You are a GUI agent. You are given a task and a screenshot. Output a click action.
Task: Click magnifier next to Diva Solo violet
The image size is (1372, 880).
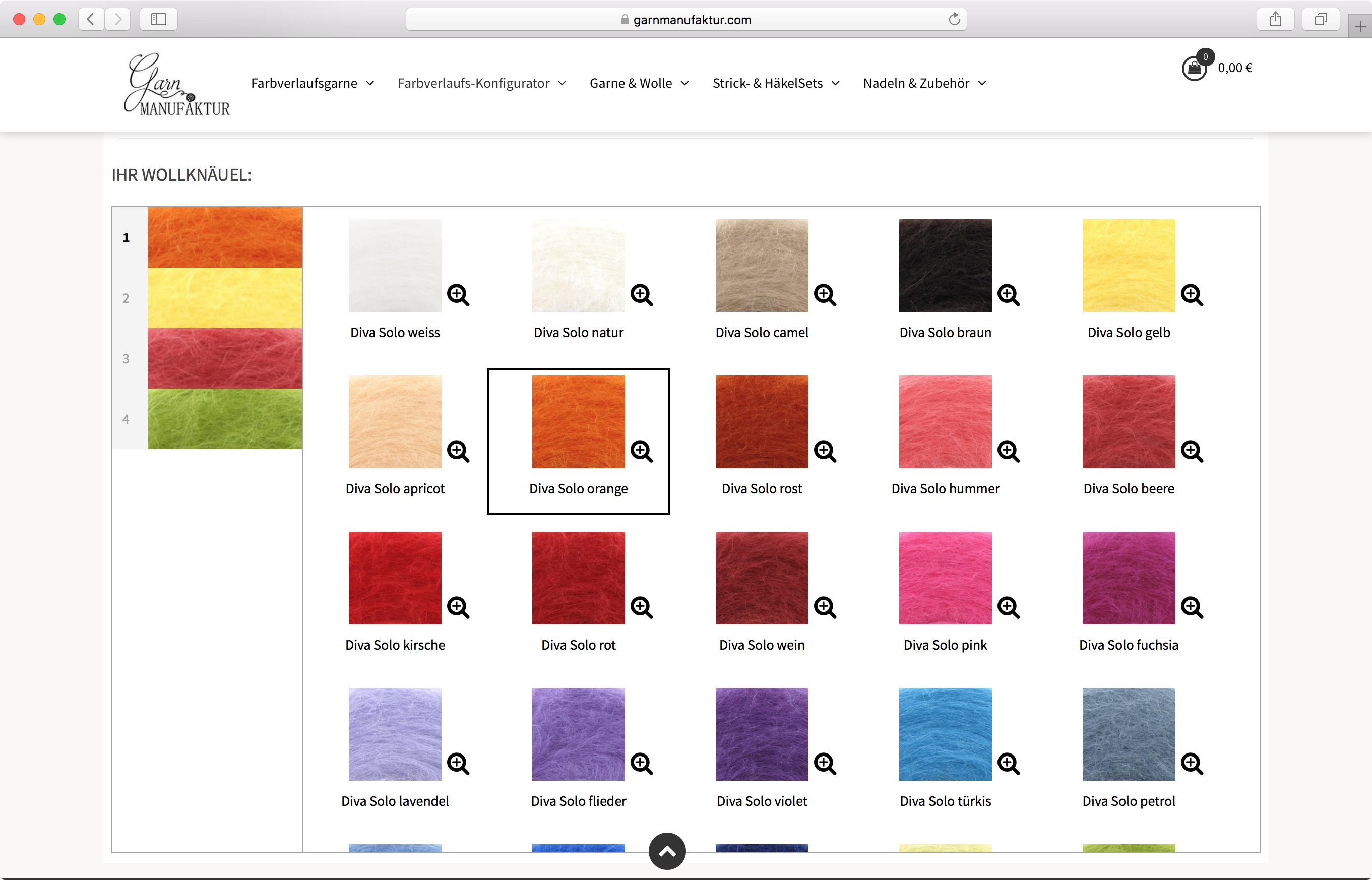coord(825,764)
